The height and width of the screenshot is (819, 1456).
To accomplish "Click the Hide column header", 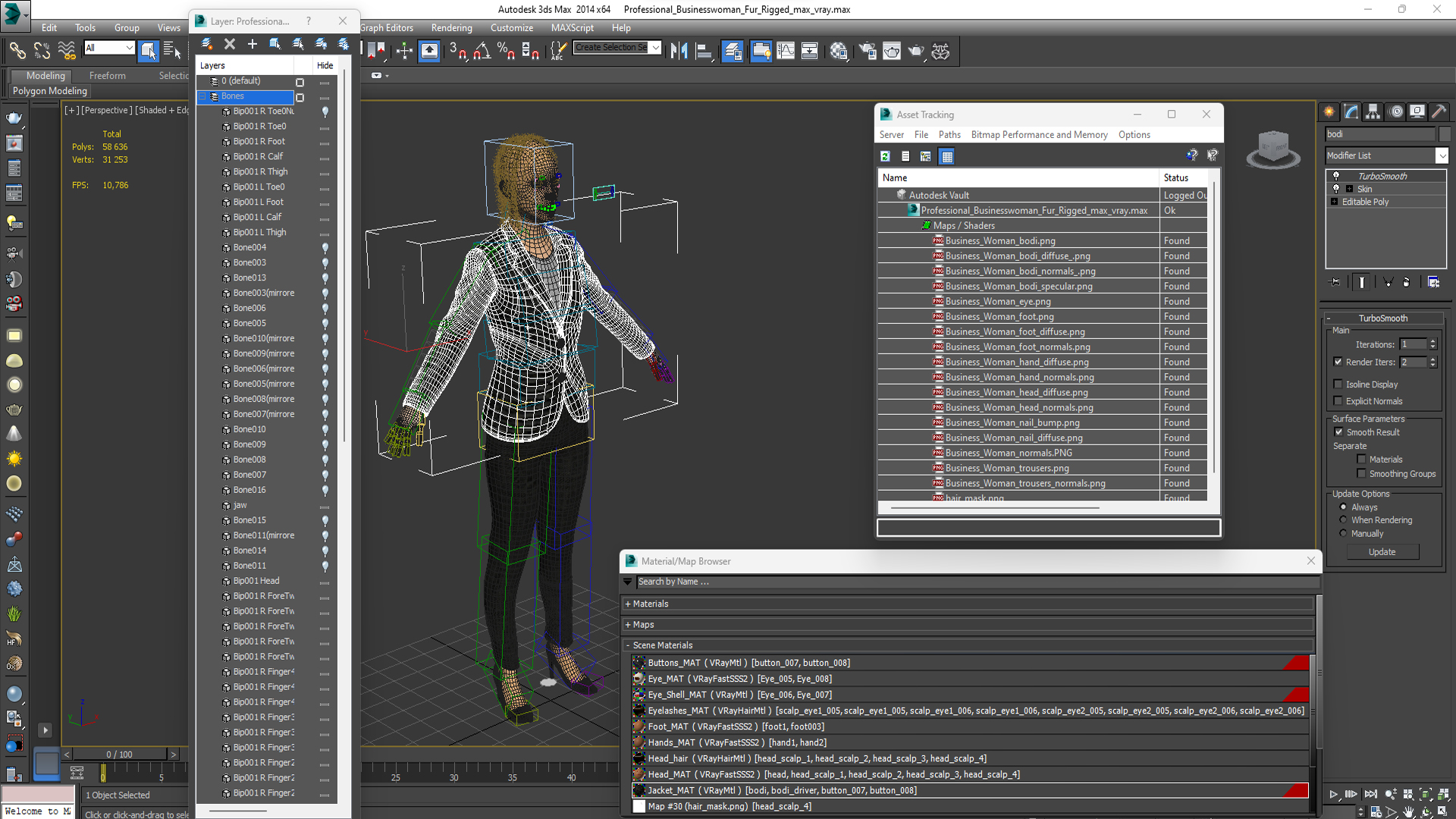I will pyautogui.click(x=325, y=65).
